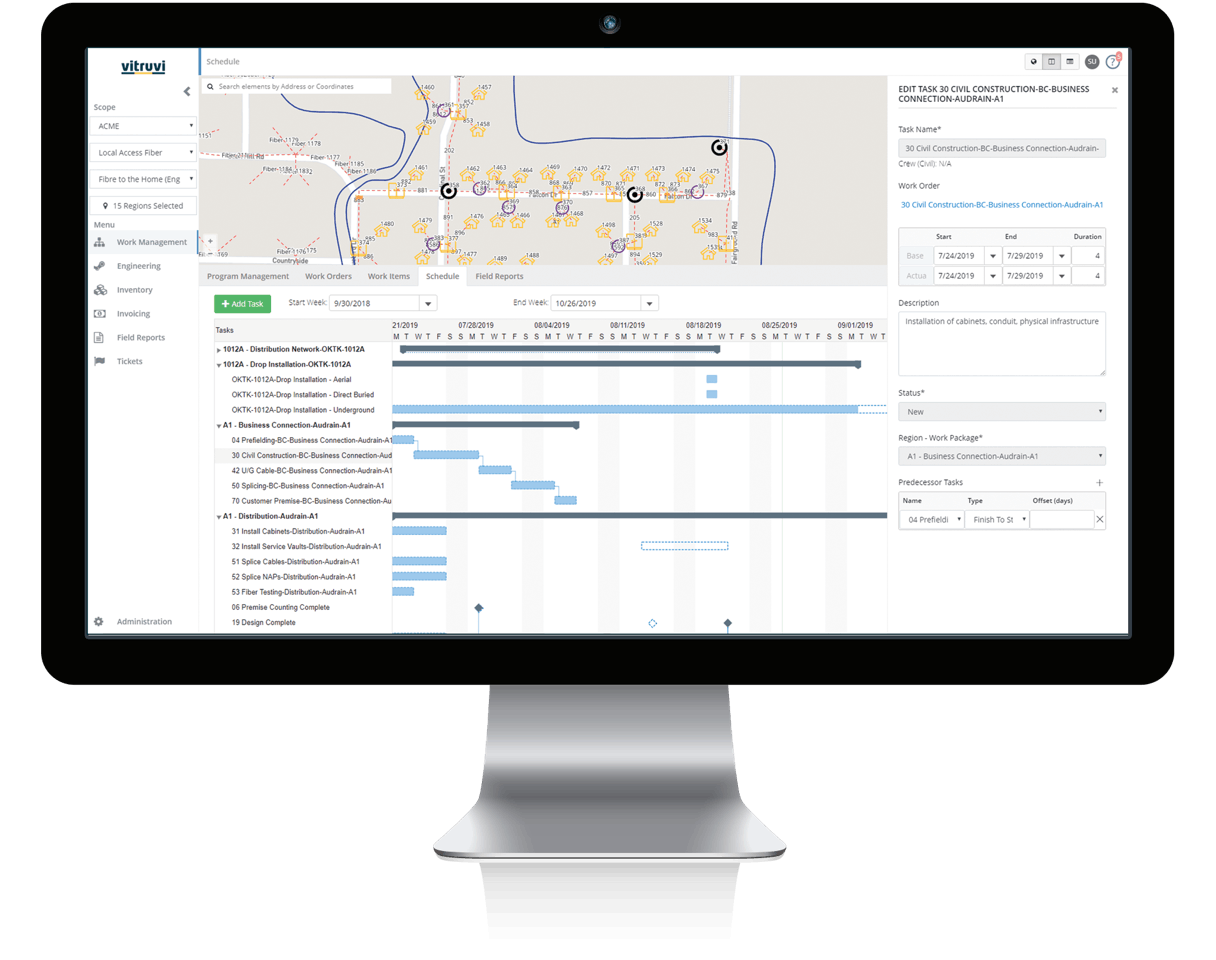Open help via the question mark icon
1216x960 pixels.
tap(1113, 61)
